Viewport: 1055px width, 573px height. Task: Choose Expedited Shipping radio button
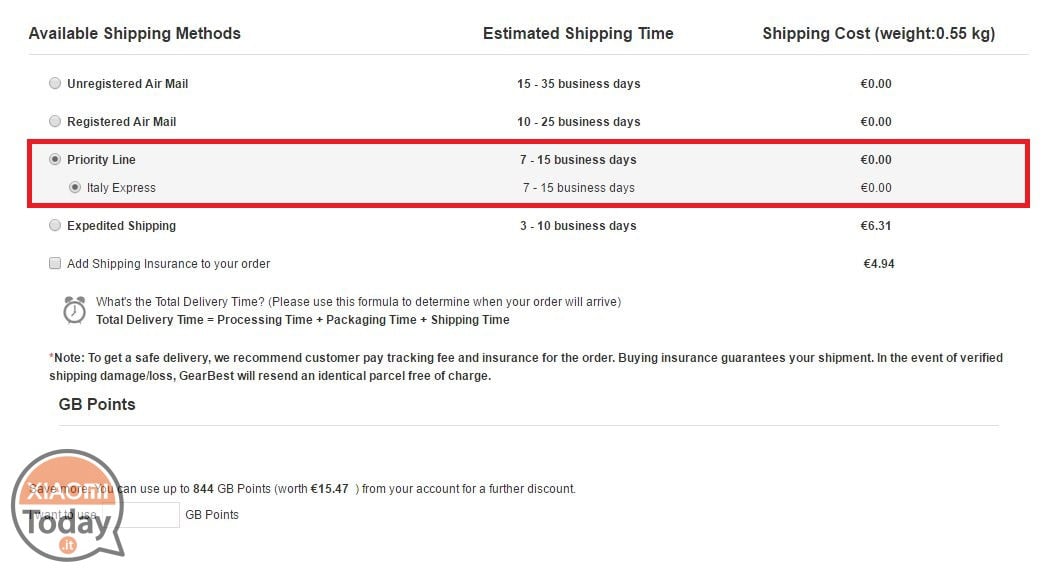click(x=55, y=225)
